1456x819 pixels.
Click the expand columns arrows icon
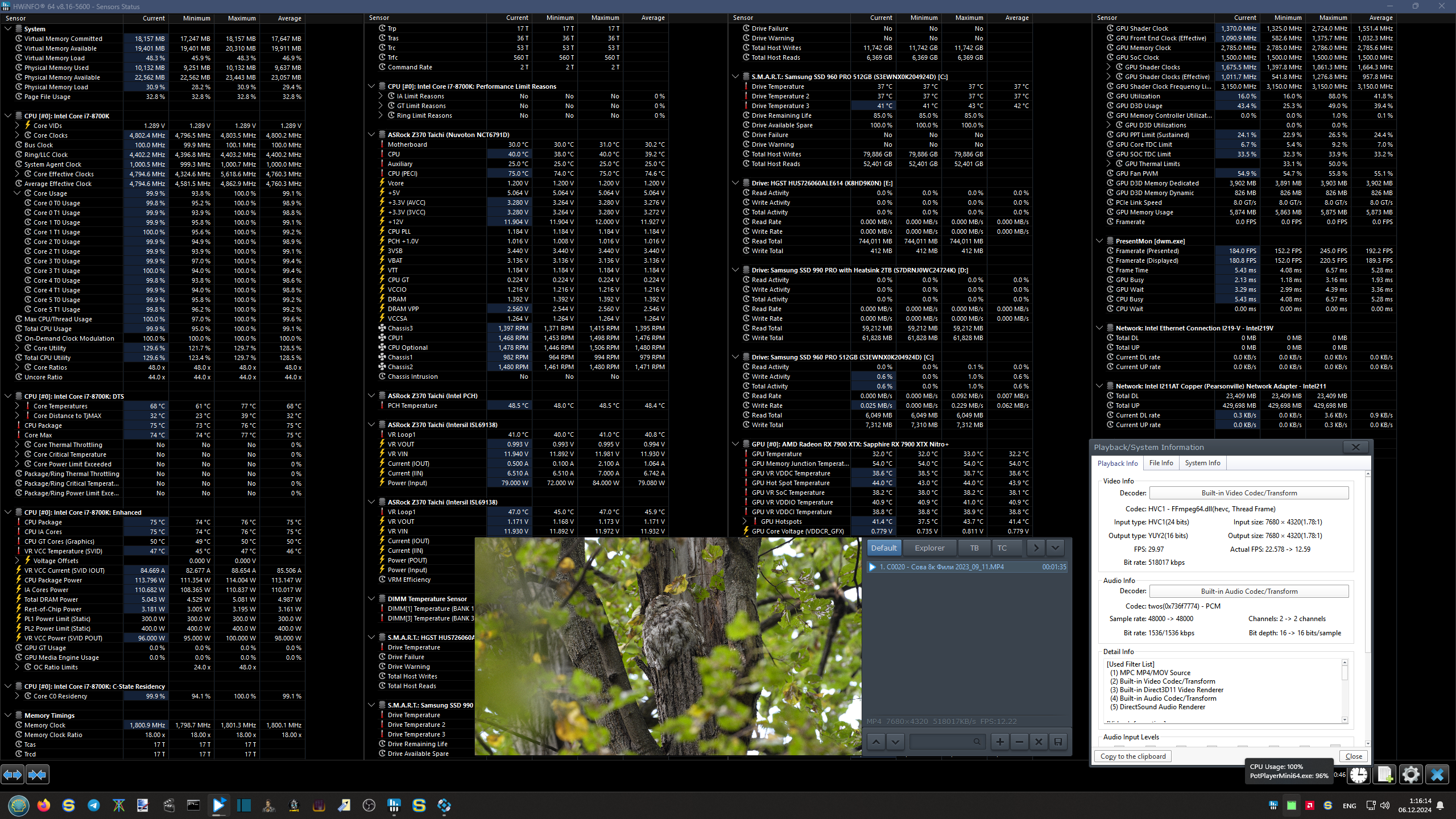(x=13, y=774)
